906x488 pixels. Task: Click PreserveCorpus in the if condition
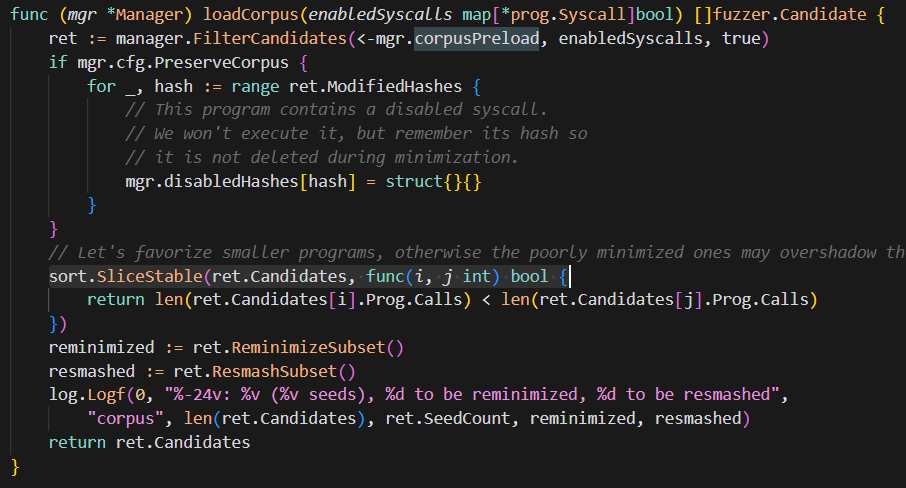(x=221, y=62)
